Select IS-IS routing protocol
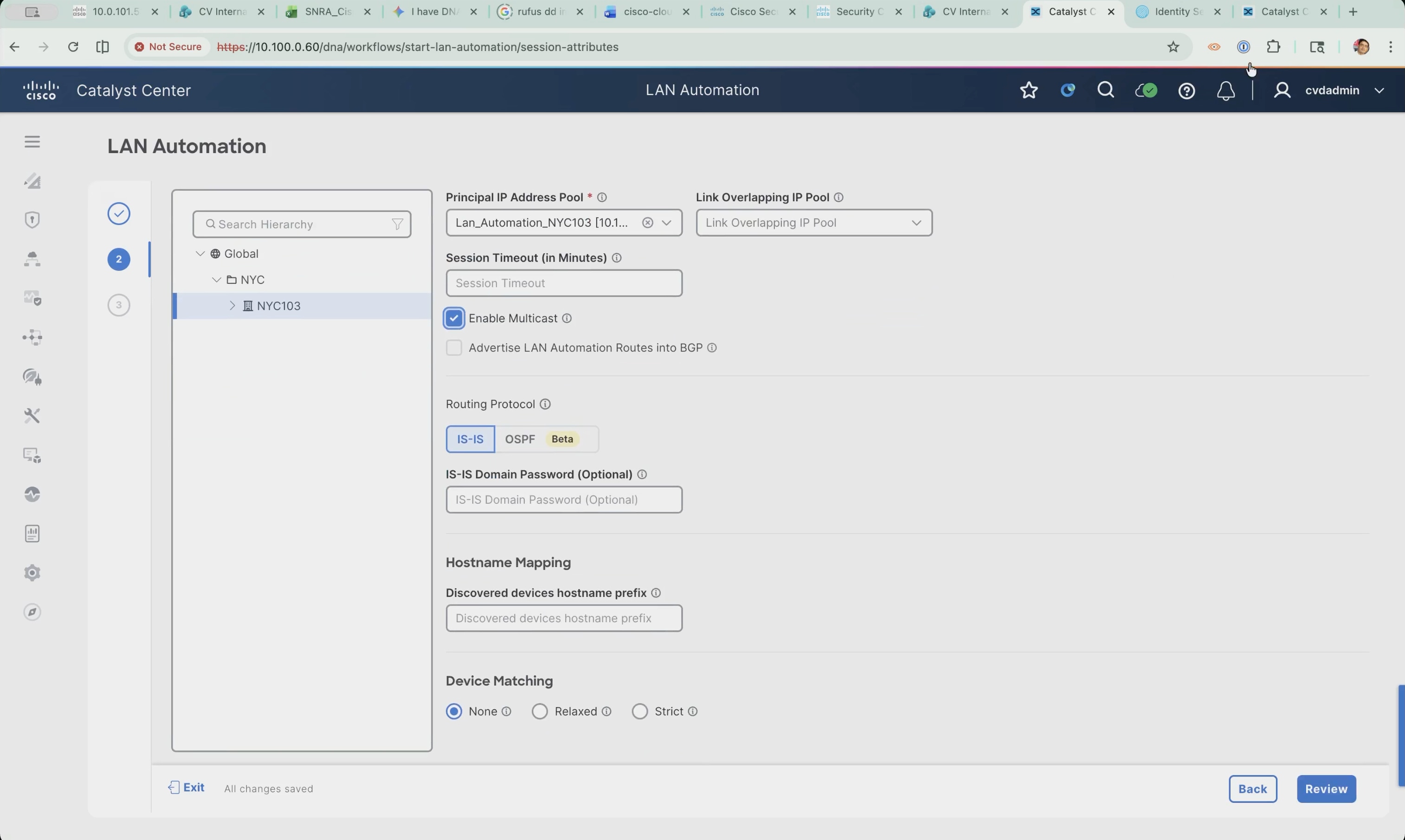Screen dimensions: 1405x840 click(470, 439)
